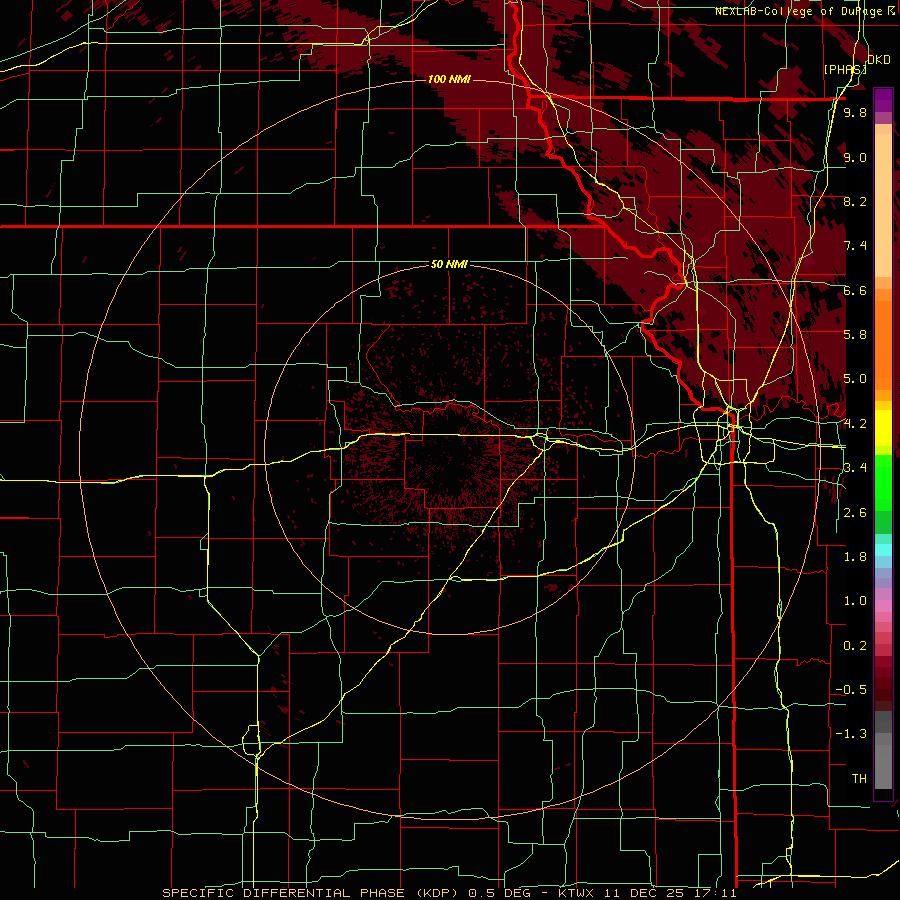The height and width of the screenshot is (900, 900).
Task: Select the 5.0 scale value
Action: tap(855, 379)
